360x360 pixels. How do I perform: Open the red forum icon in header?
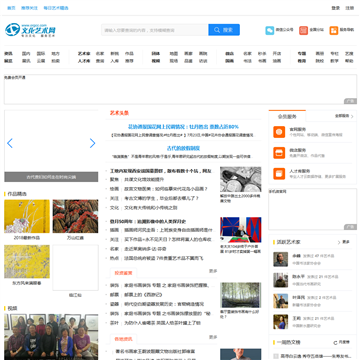303,30
